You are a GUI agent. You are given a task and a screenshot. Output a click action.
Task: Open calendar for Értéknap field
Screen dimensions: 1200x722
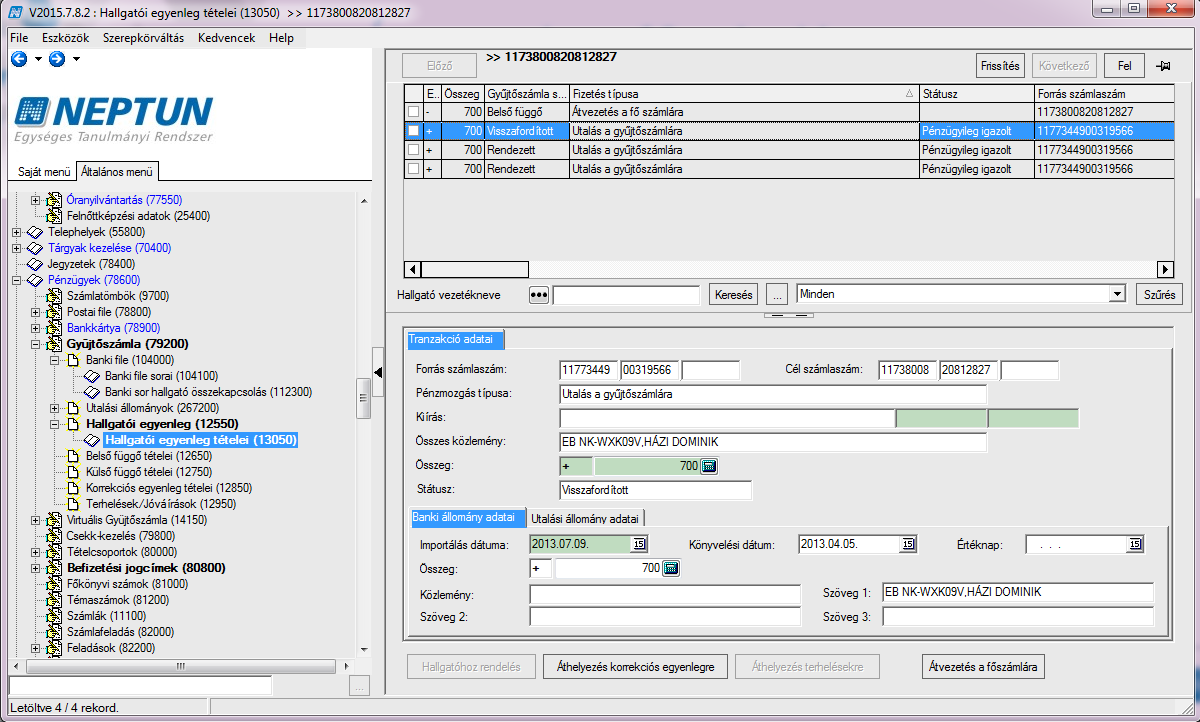(x=1134, y=544)
